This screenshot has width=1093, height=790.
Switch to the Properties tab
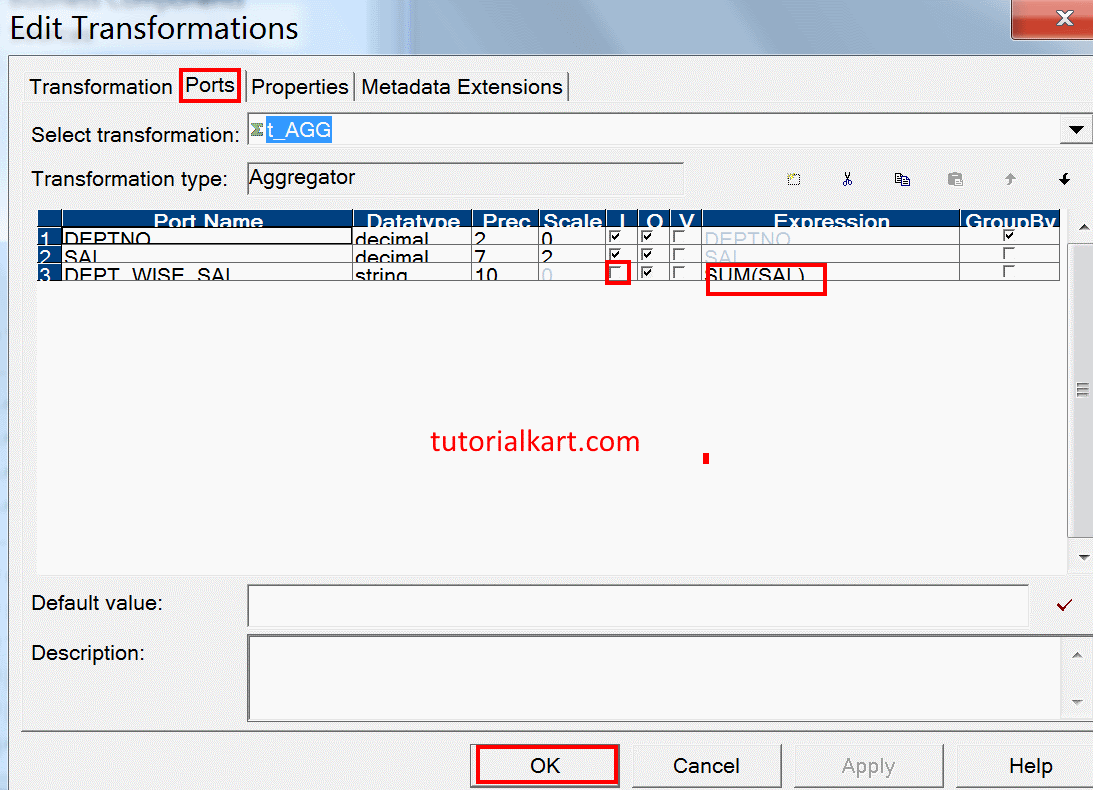coord(299,86)
